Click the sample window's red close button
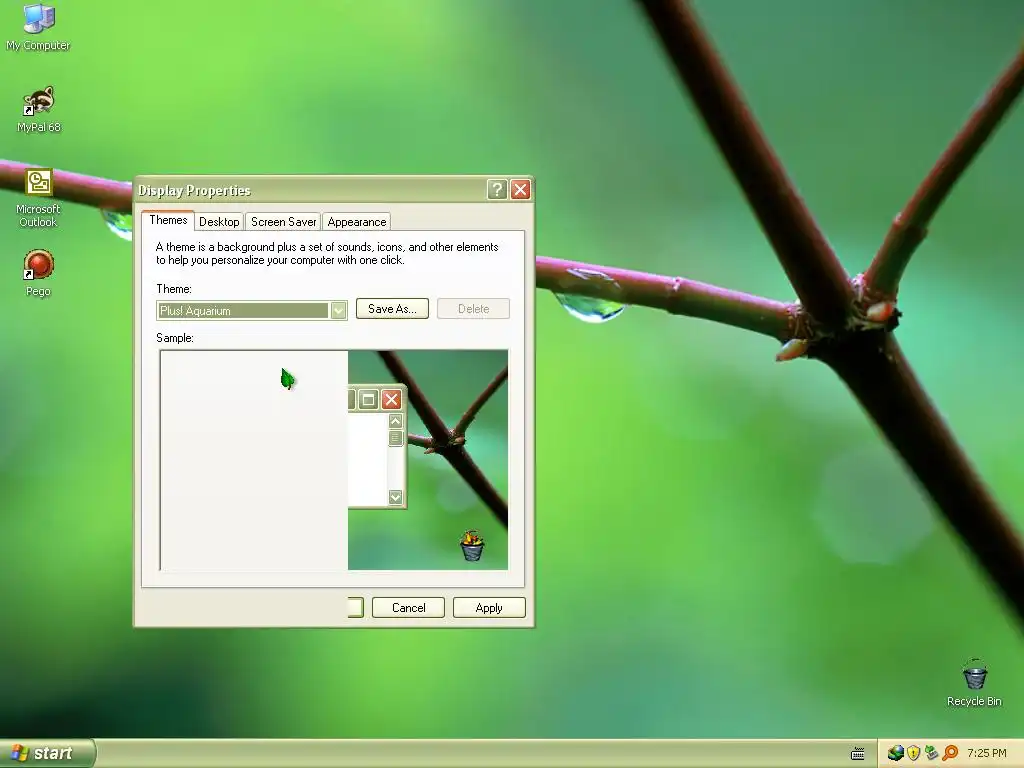The height and width of the screenshot is (768, 1024). 391,399
